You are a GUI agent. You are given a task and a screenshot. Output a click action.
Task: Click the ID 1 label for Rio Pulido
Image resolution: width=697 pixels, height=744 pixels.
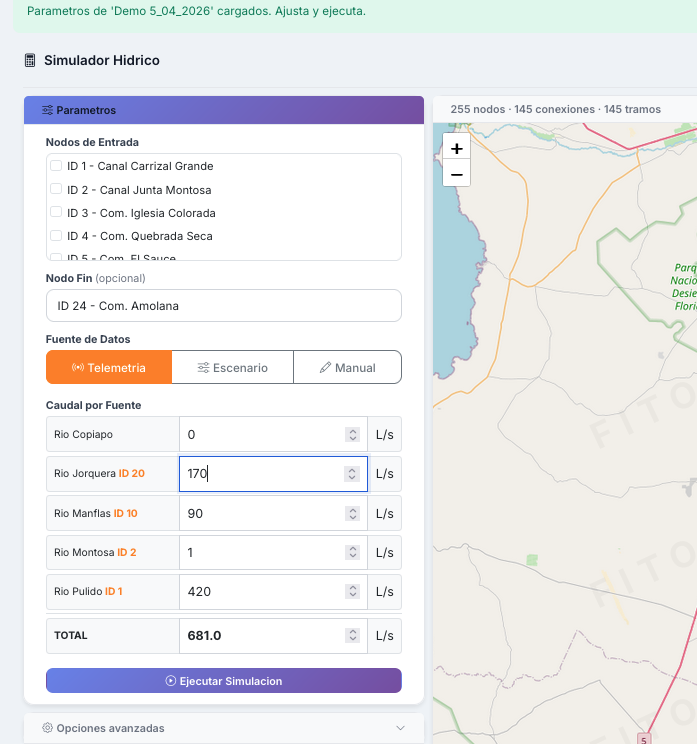(x=113, y=591)
